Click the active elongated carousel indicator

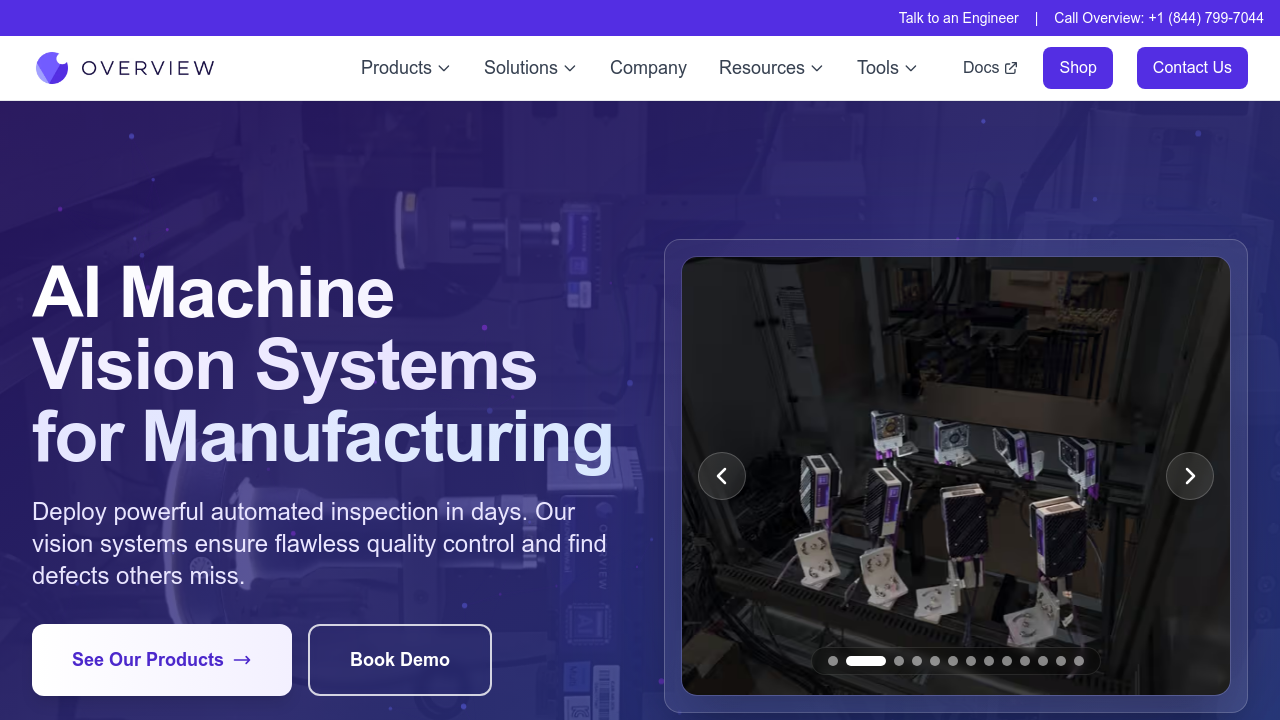(866, 661)
